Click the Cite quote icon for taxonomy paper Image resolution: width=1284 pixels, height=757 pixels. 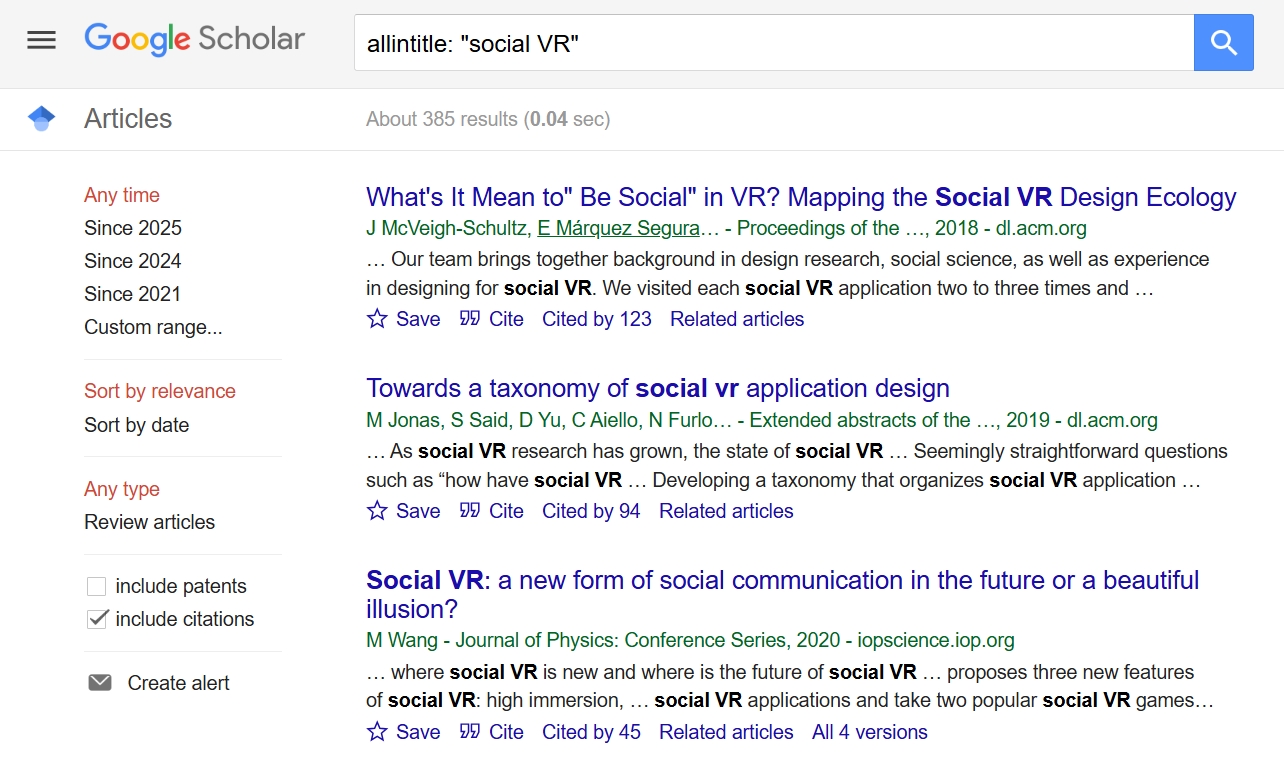click(x=470, y=511)
